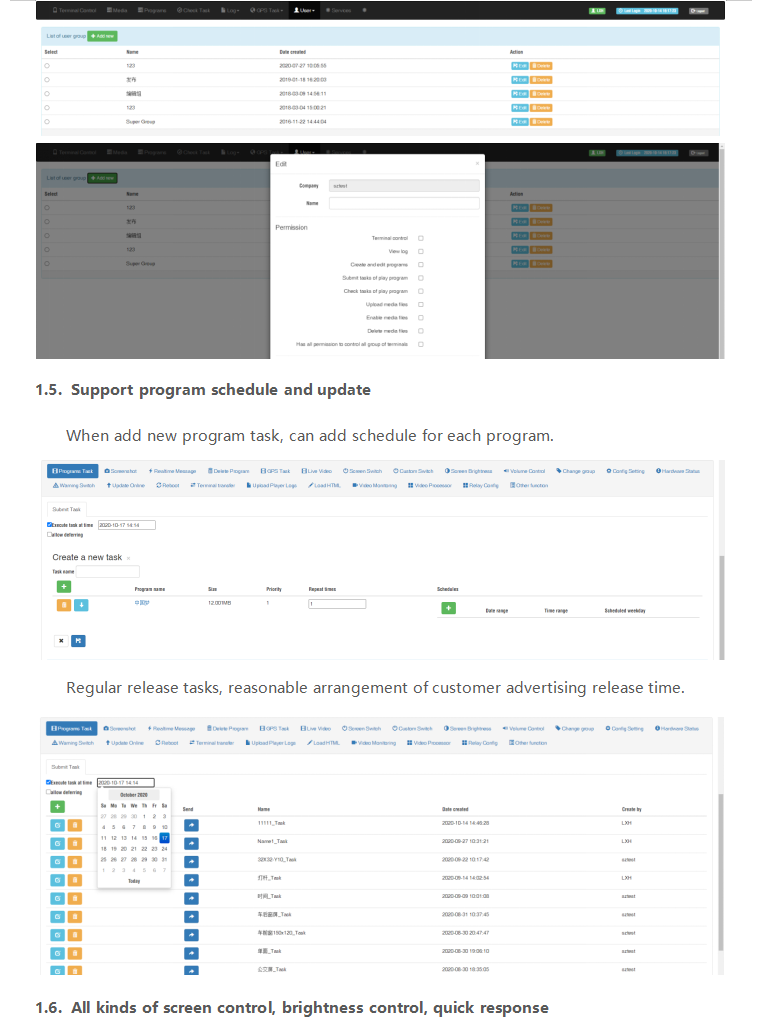Click the cancel X icon below the program row
758x1027 pixels.
[60, 641]
